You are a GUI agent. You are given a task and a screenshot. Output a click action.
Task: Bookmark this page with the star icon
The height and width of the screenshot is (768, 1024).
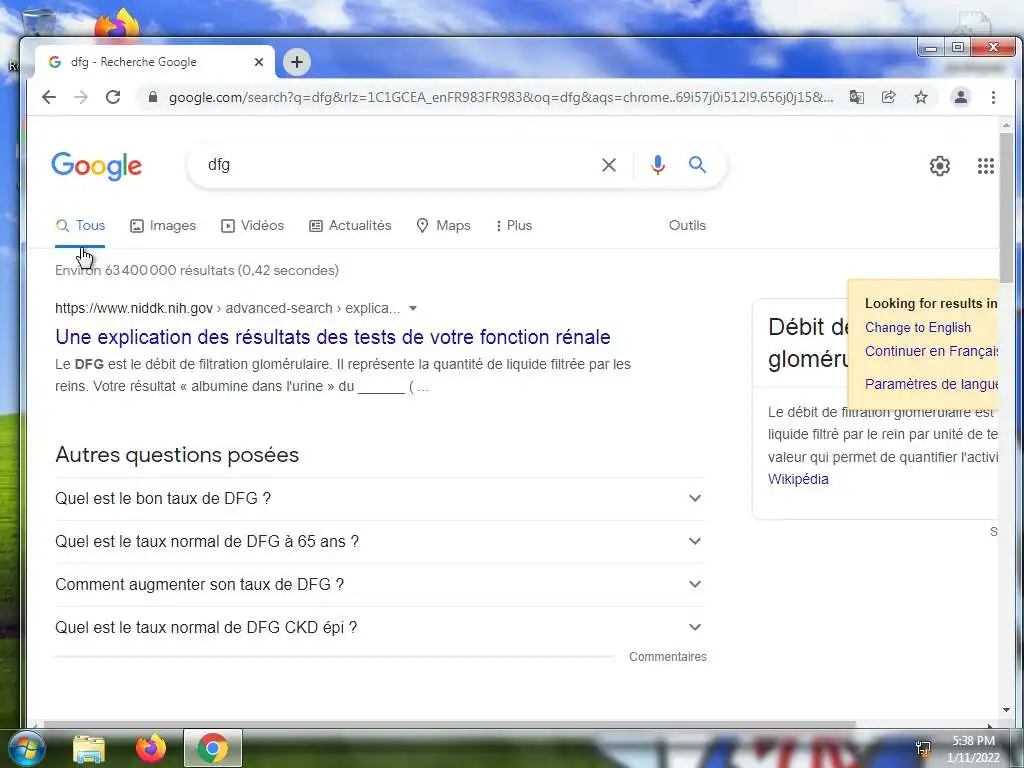click(921, 97)
